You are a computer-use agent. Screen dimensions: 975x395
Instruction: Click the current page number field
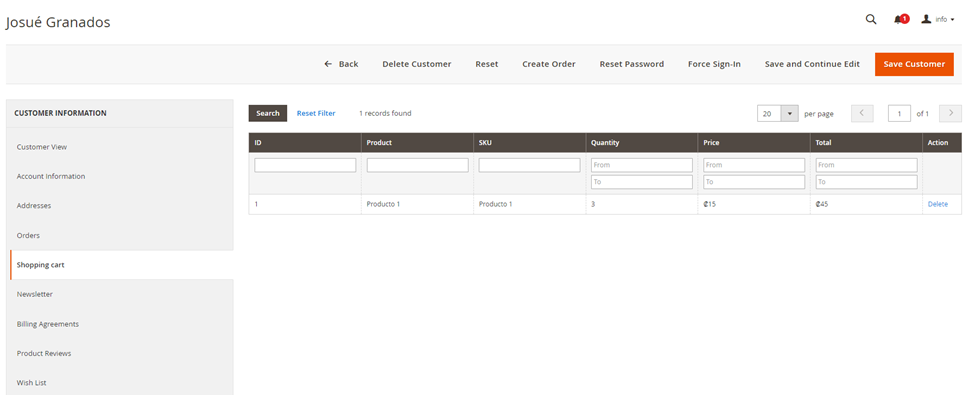(899, 114)
